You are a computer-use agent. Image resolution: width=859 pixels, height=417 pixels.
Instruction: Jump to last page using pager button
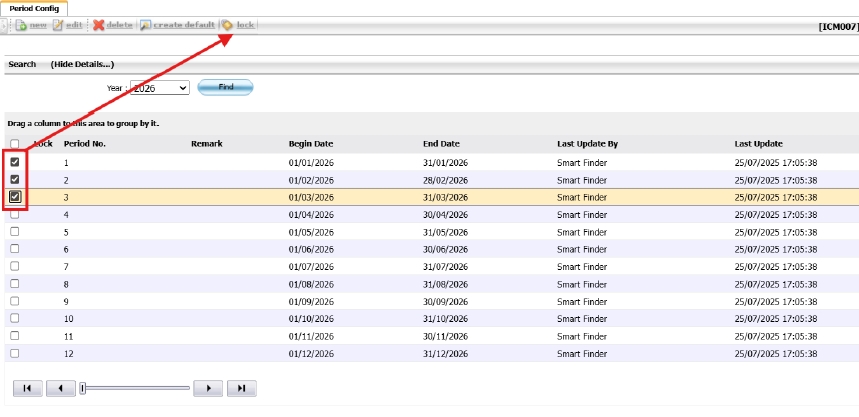click(x=241, y=387)
